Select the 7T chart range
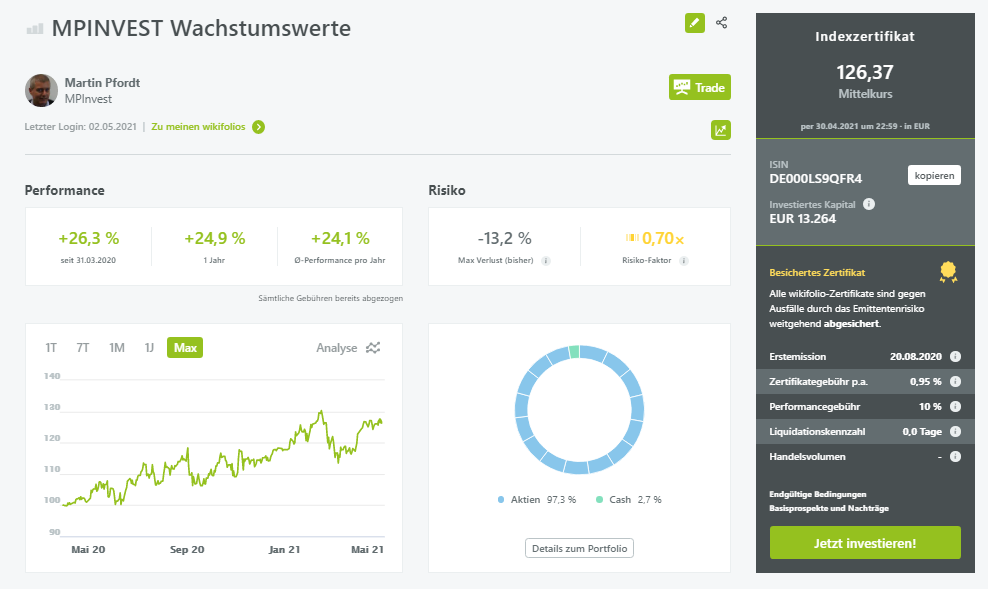This screenshot has height=589, width=988. [83, 348]
